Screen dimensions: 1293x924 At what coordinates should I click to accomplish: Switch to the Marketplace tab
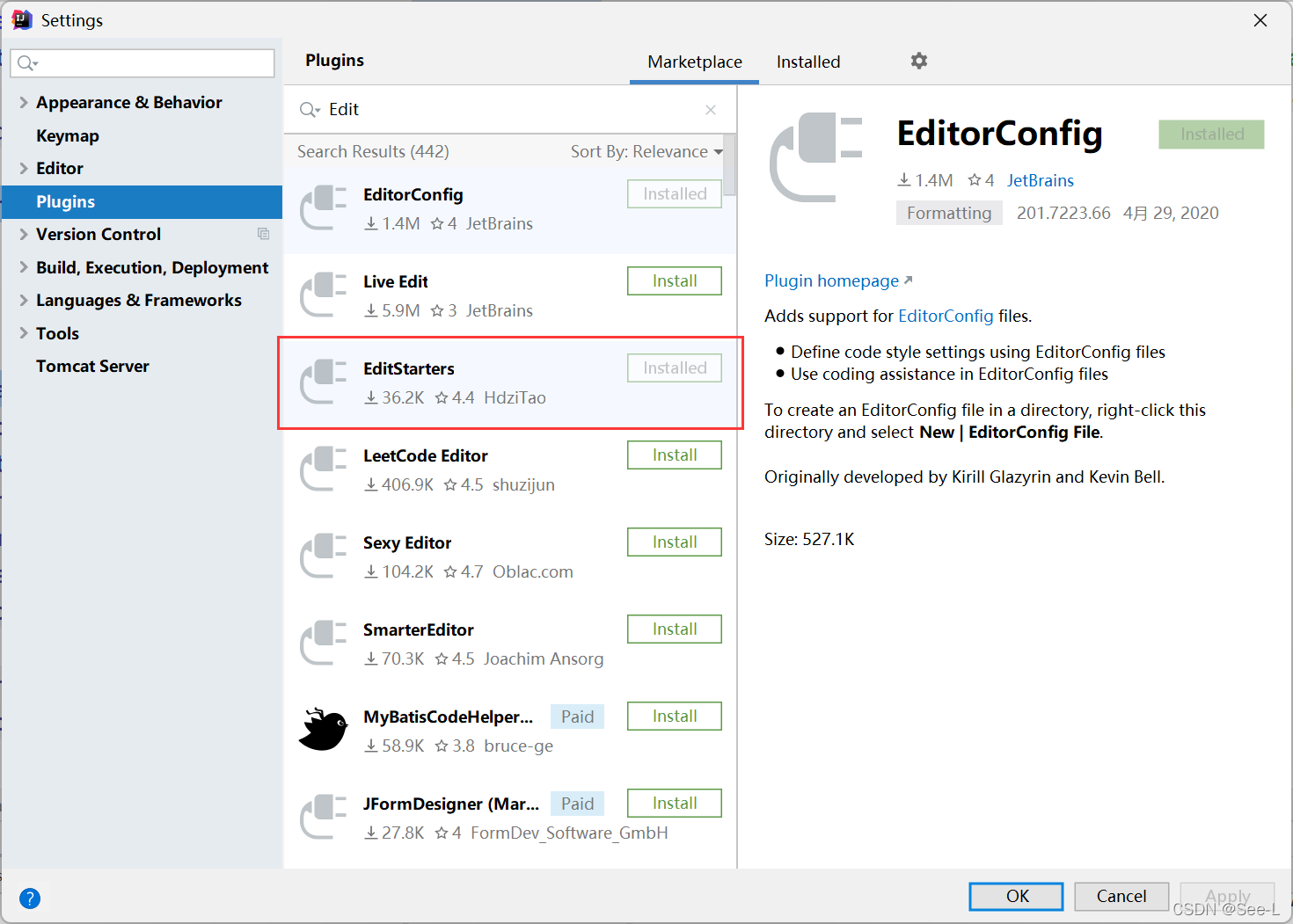point(695,62)
